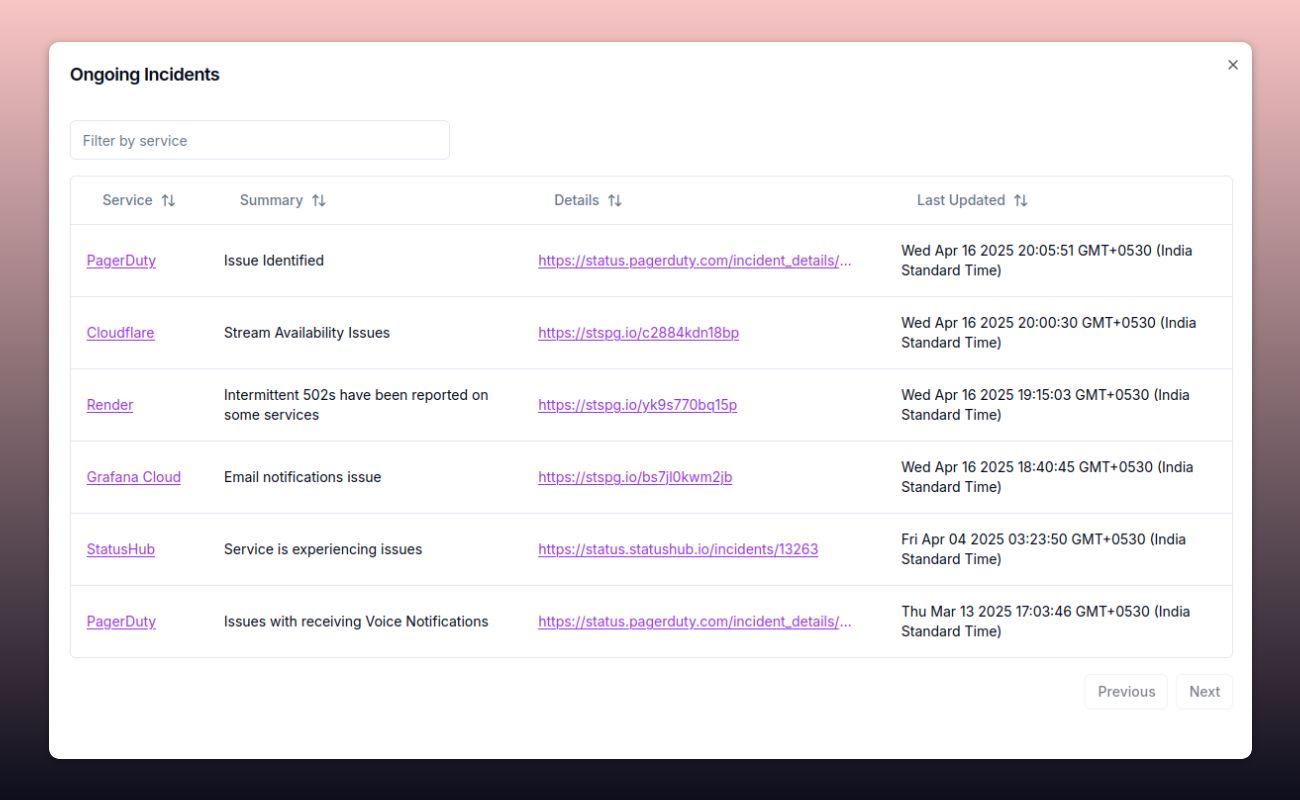Open stspg.io/bs7jl0kwm2jb details link
Viewport: 1300px width, 800px height.
tap(635, 477)
